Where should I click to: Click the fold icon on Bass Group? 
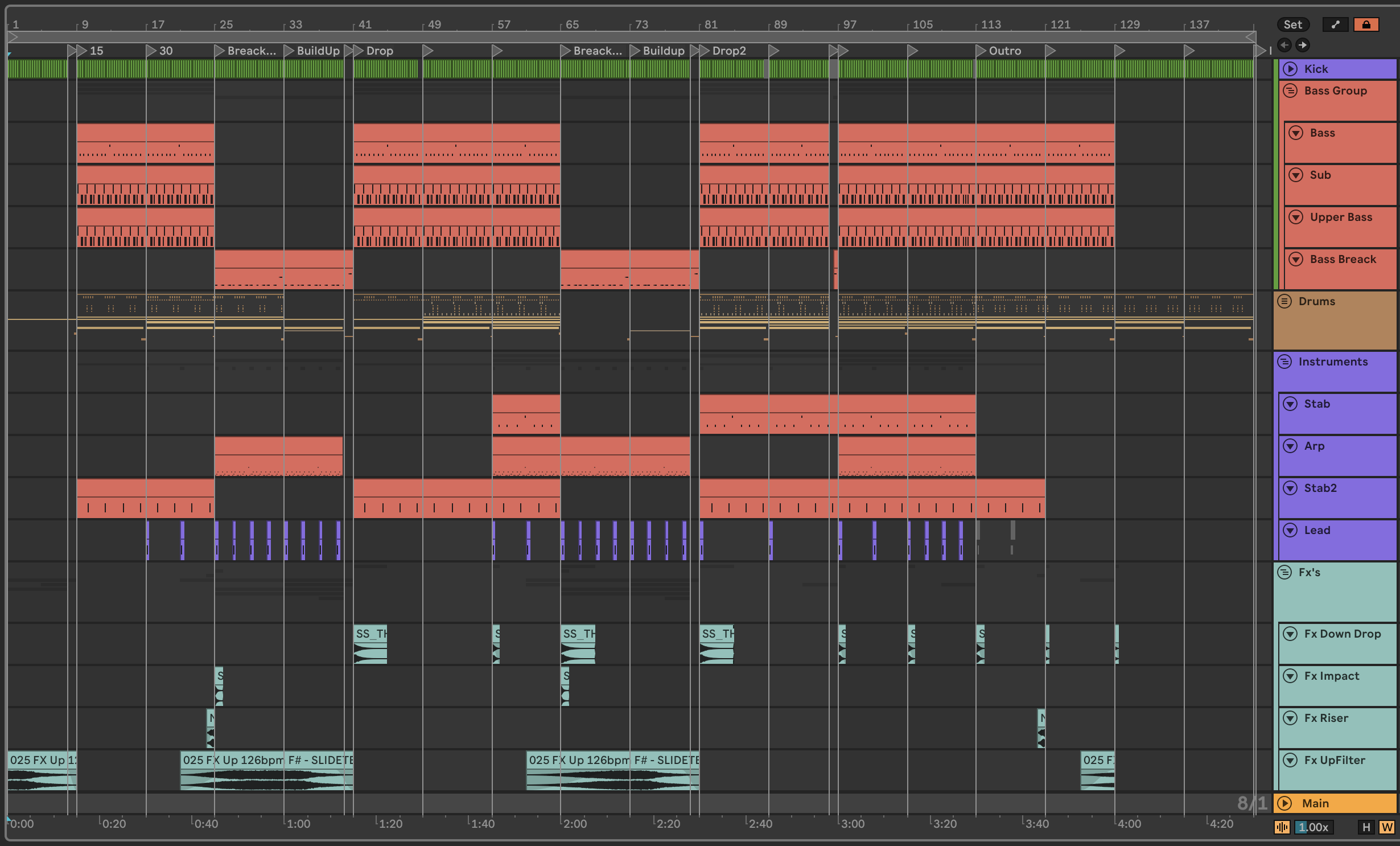pyautogui.click(x=1290, y=91)
